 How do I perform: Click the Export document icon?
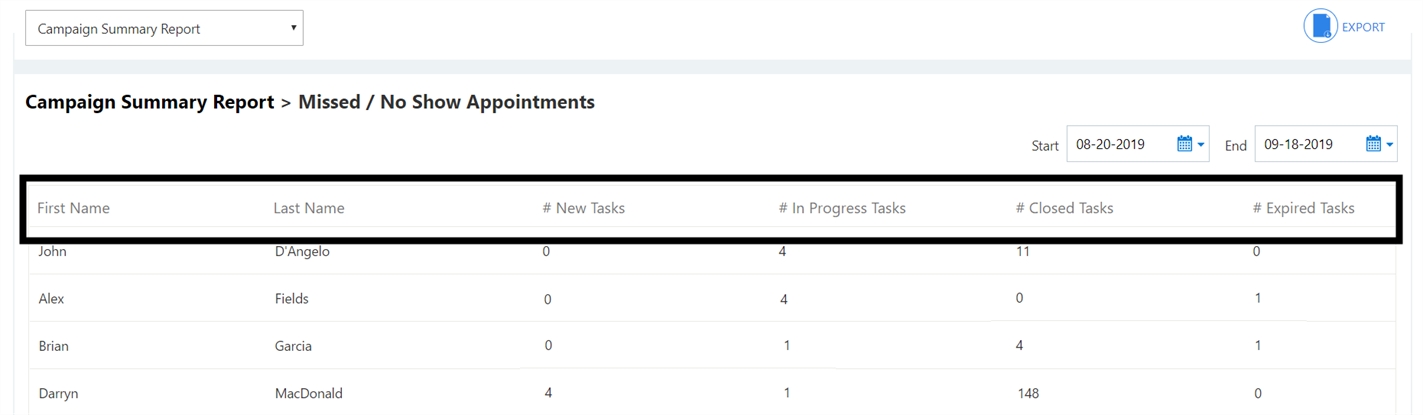pyautogui.click(x=1320, y=26)
